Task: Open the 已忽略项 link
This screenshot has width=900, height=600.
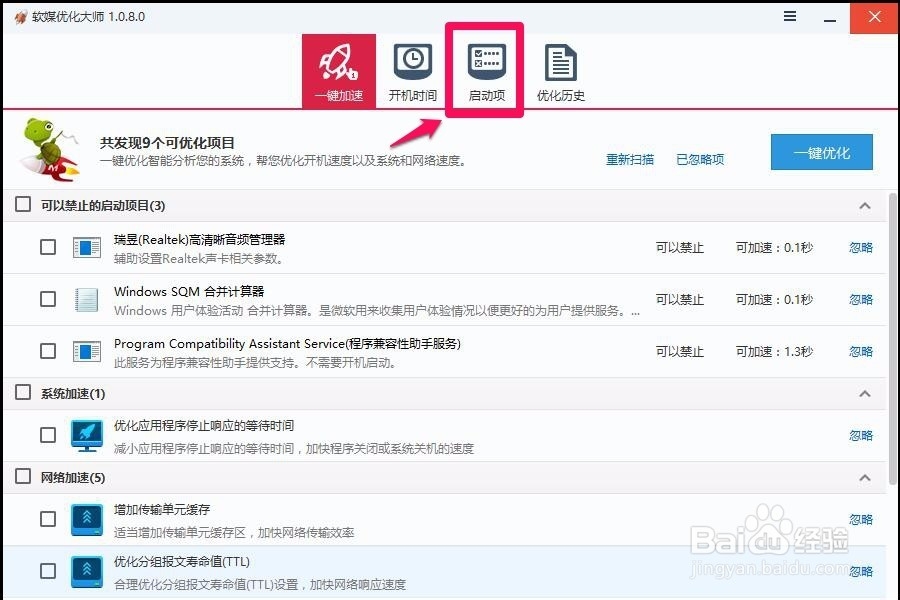Action: (700, 159)
